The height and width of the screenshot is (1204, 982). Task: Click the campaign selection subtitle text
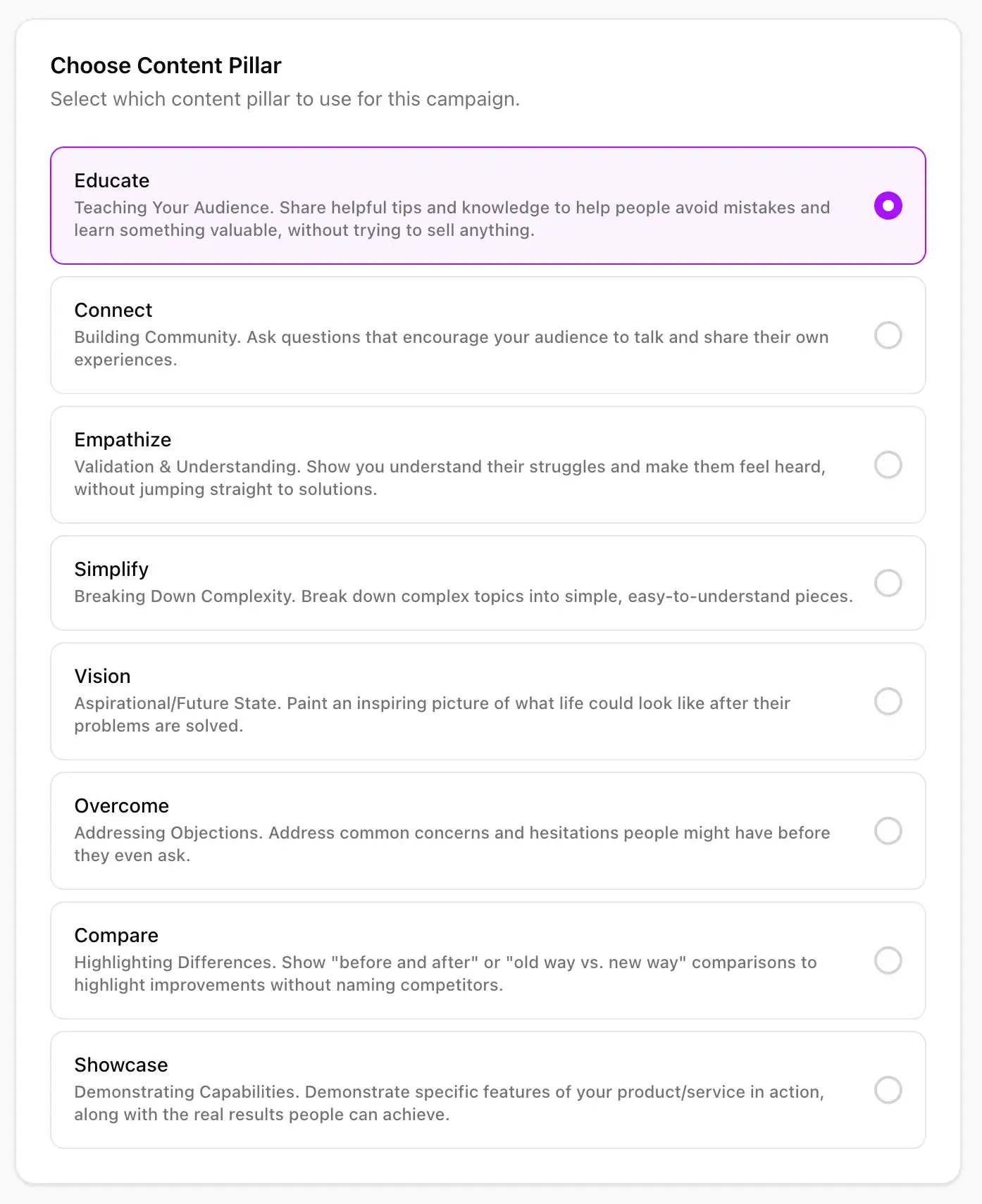tap(285, 99)
